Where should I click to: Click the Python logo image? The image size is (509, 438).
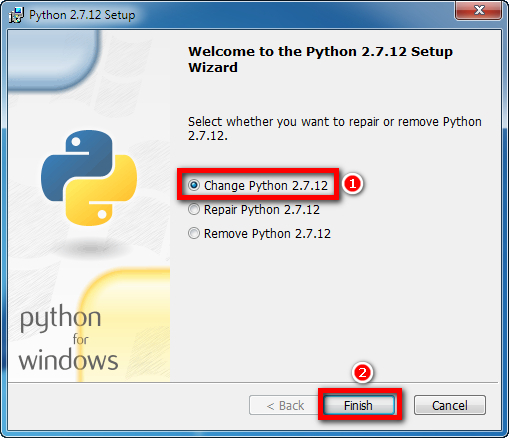(x=89, y=178)
